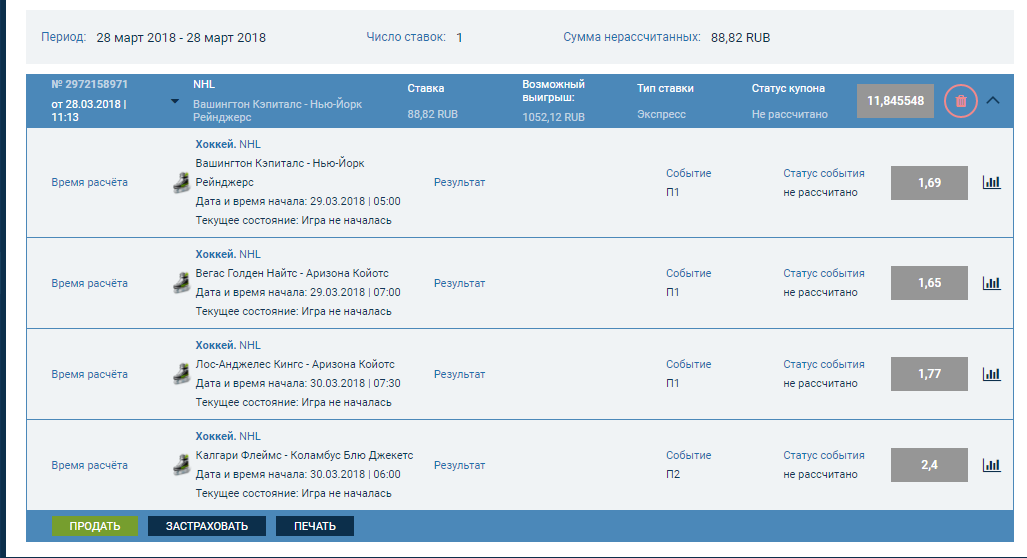Click Время расчёта in Calgary Flames row
The width and height of the screenshot is (1027, 558).
pos(89,465)
